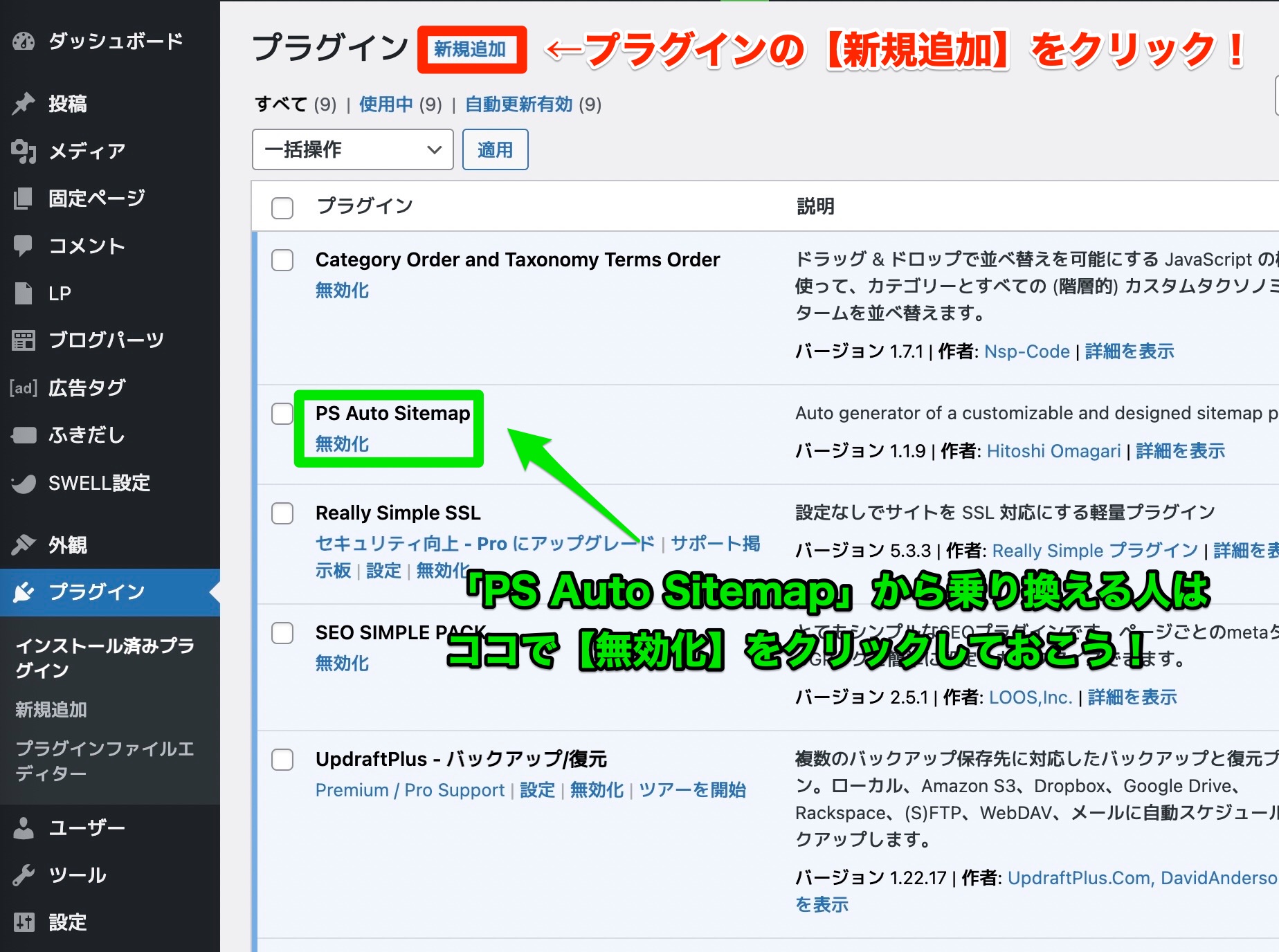
Task: Open the Nsp-Code author link
Action: tap(1027, 351)
